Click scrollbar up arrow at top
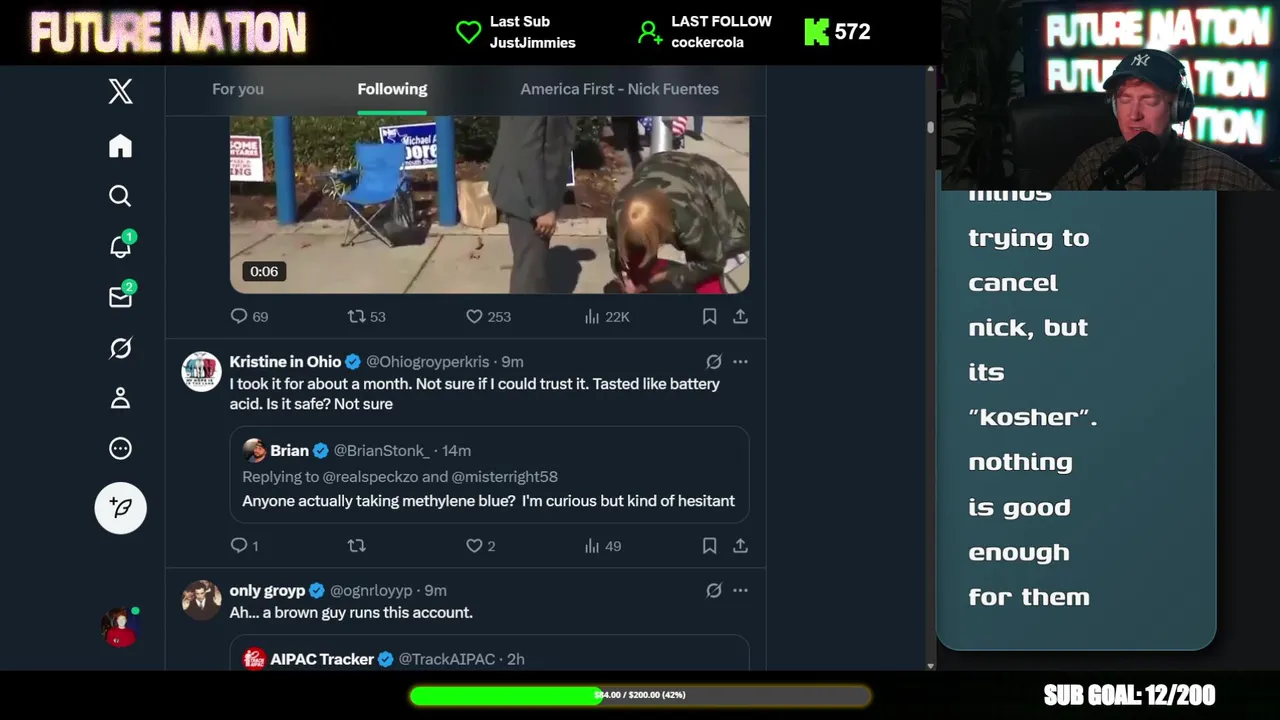This screenshot has width=1280, height=720. (931, 70)
